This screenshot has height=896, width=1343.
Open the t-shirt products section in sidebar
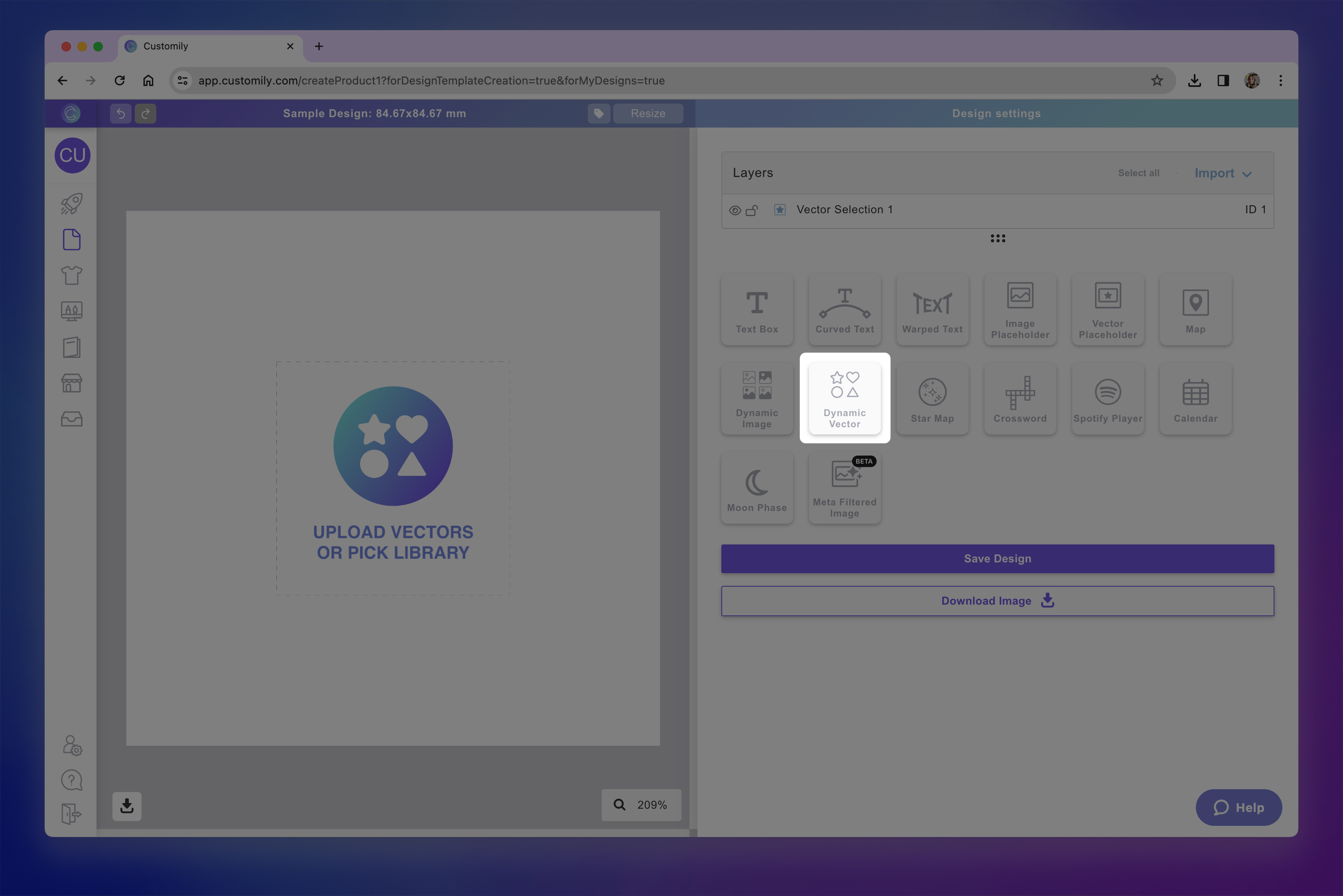[x=71, y=275]
